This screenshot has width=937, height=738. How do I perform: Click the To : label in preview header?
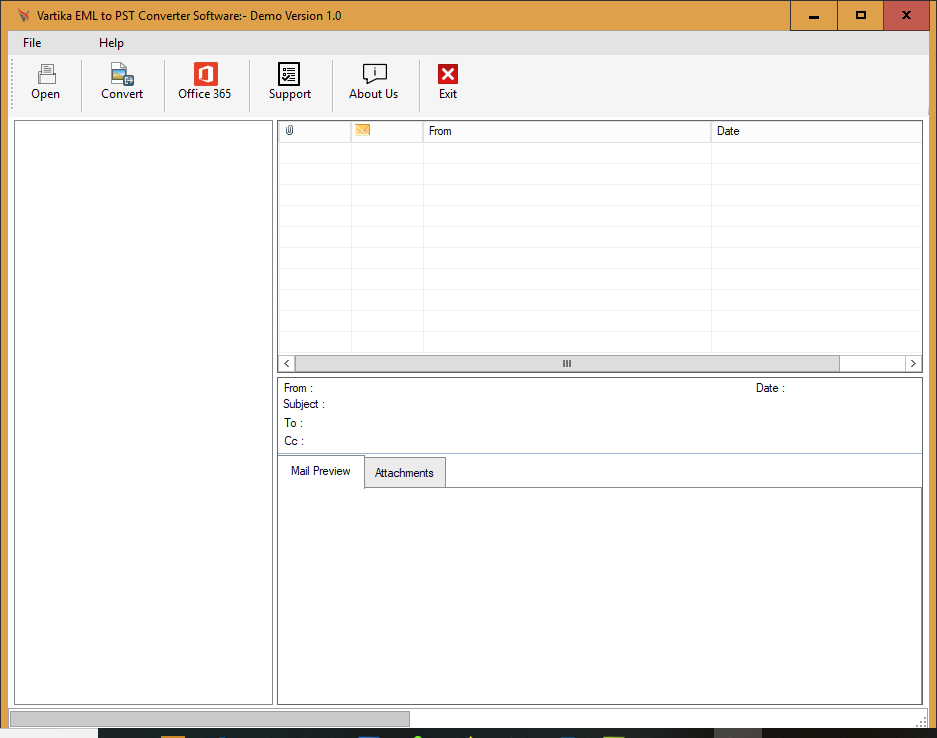coord(293,423)
